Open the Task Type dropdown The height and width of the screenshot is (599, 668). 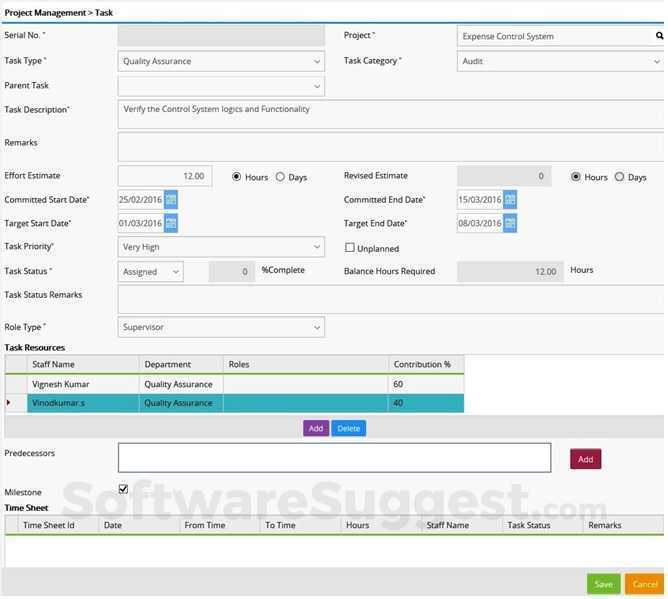221,61
